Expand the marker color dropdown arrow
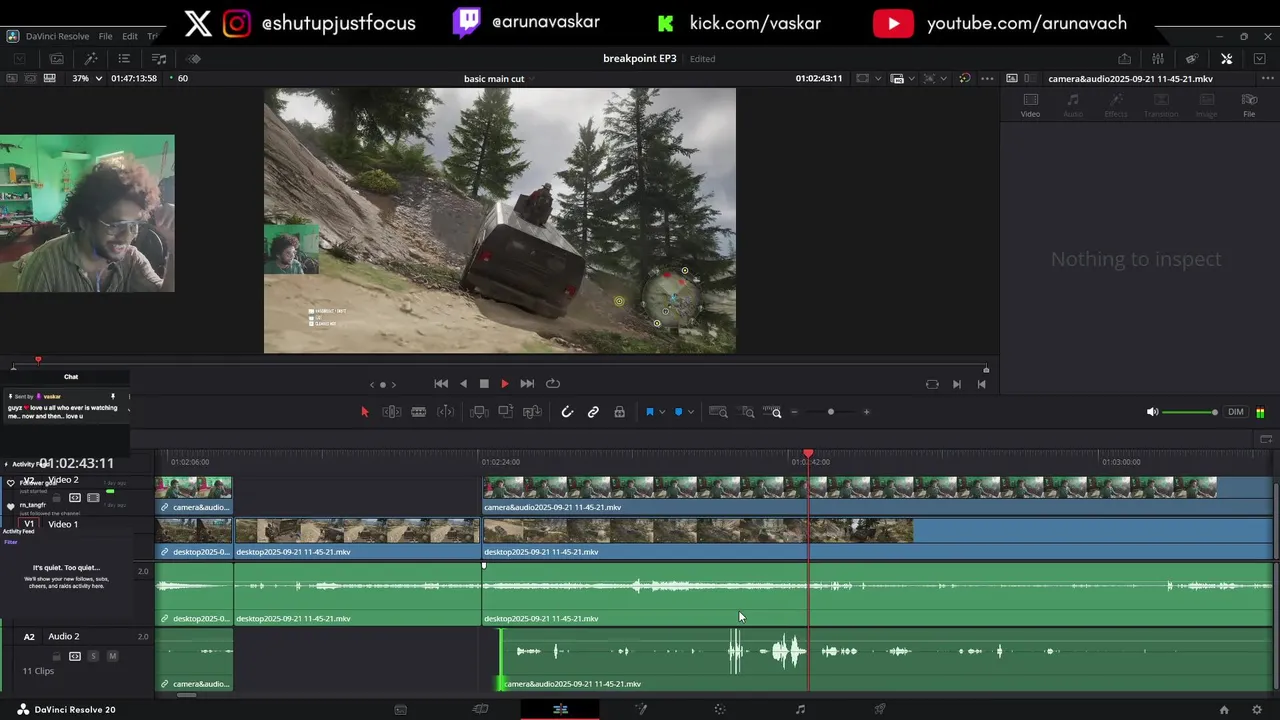Viewport: 1280px width, 720px height. click(x=691, y=412)
